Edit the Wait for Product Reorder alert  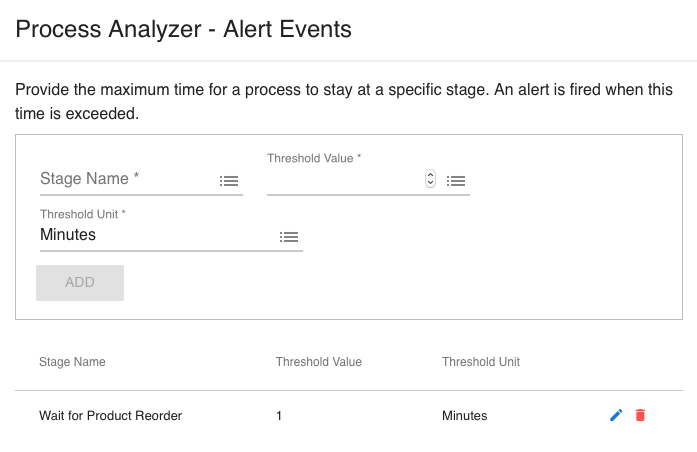pos(616,415)
